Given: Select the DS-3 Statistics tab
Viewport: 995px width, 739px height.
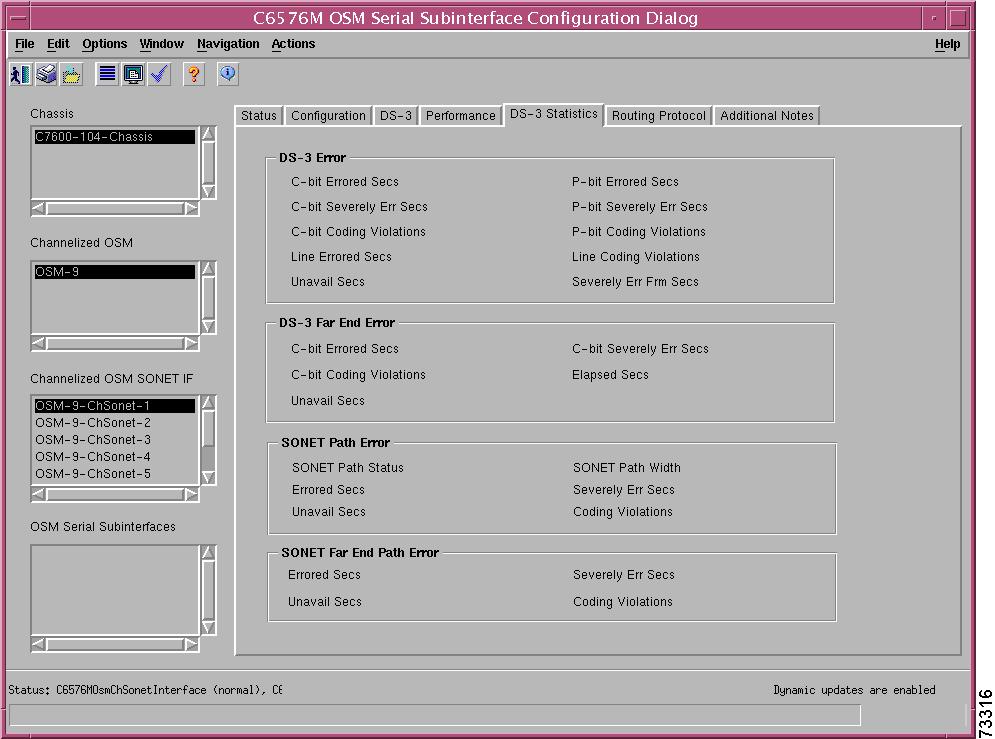Looking at the screenshot, I should coord(554,114).
